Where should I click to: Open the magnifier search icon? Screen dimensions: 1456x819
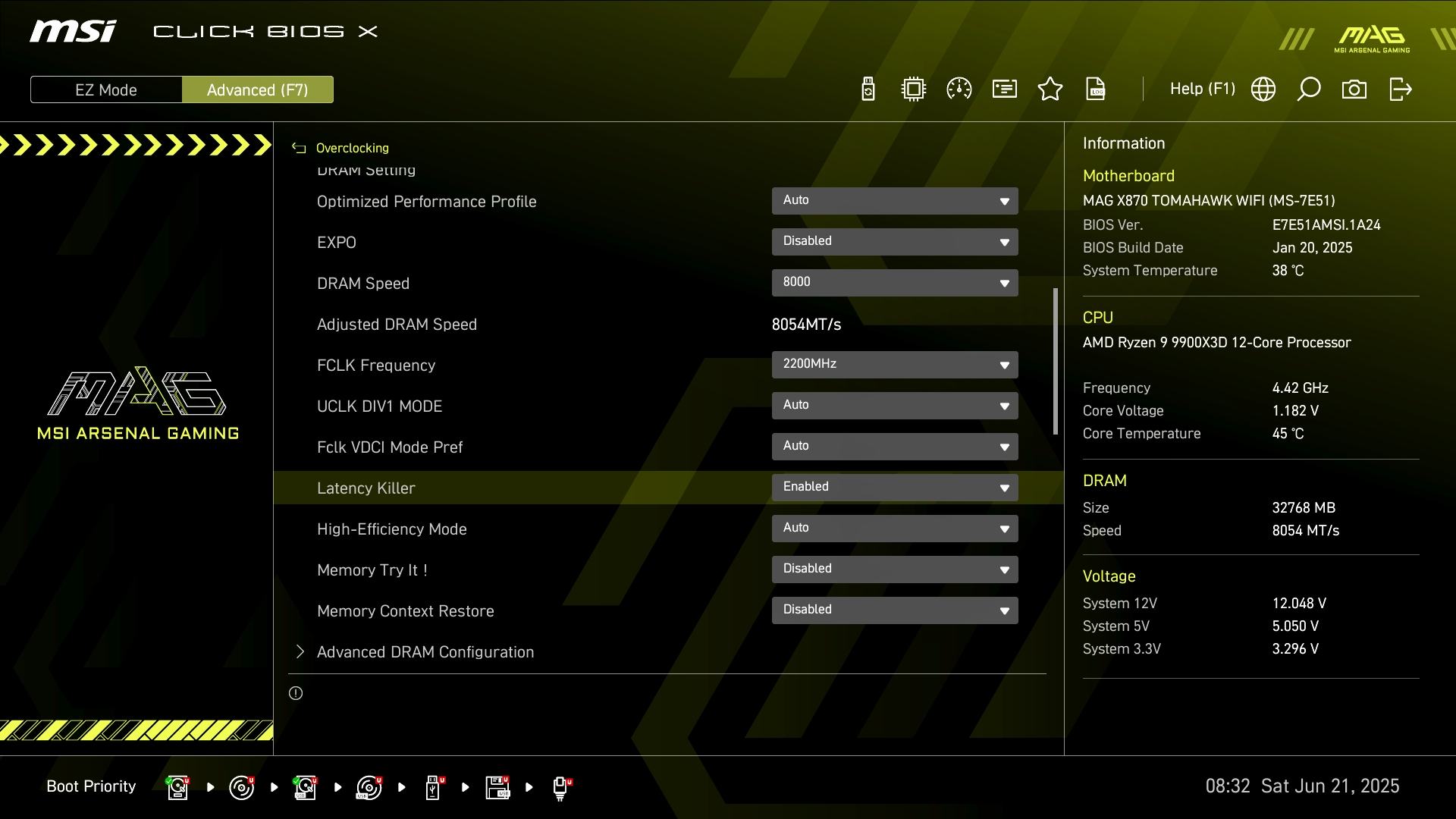(1309, 89)
